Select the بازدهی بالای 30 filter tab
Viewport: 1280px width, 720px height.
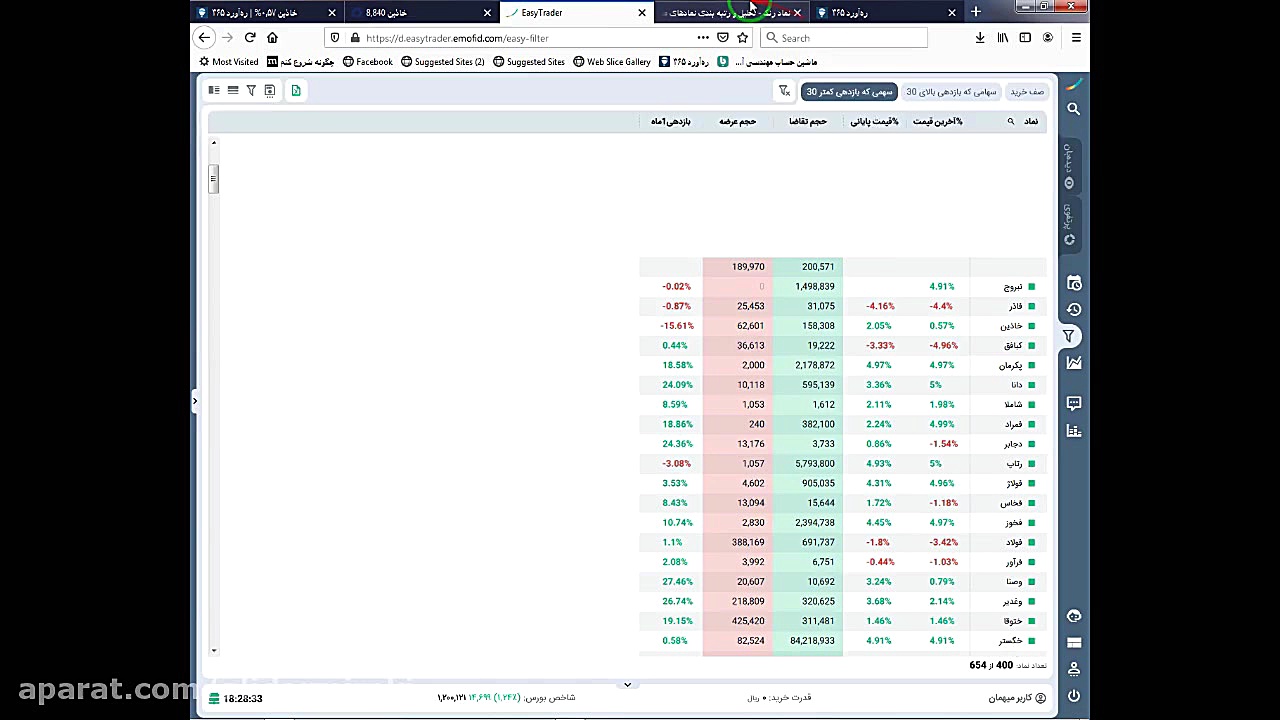pyautogui.click(x=951, y=92)
